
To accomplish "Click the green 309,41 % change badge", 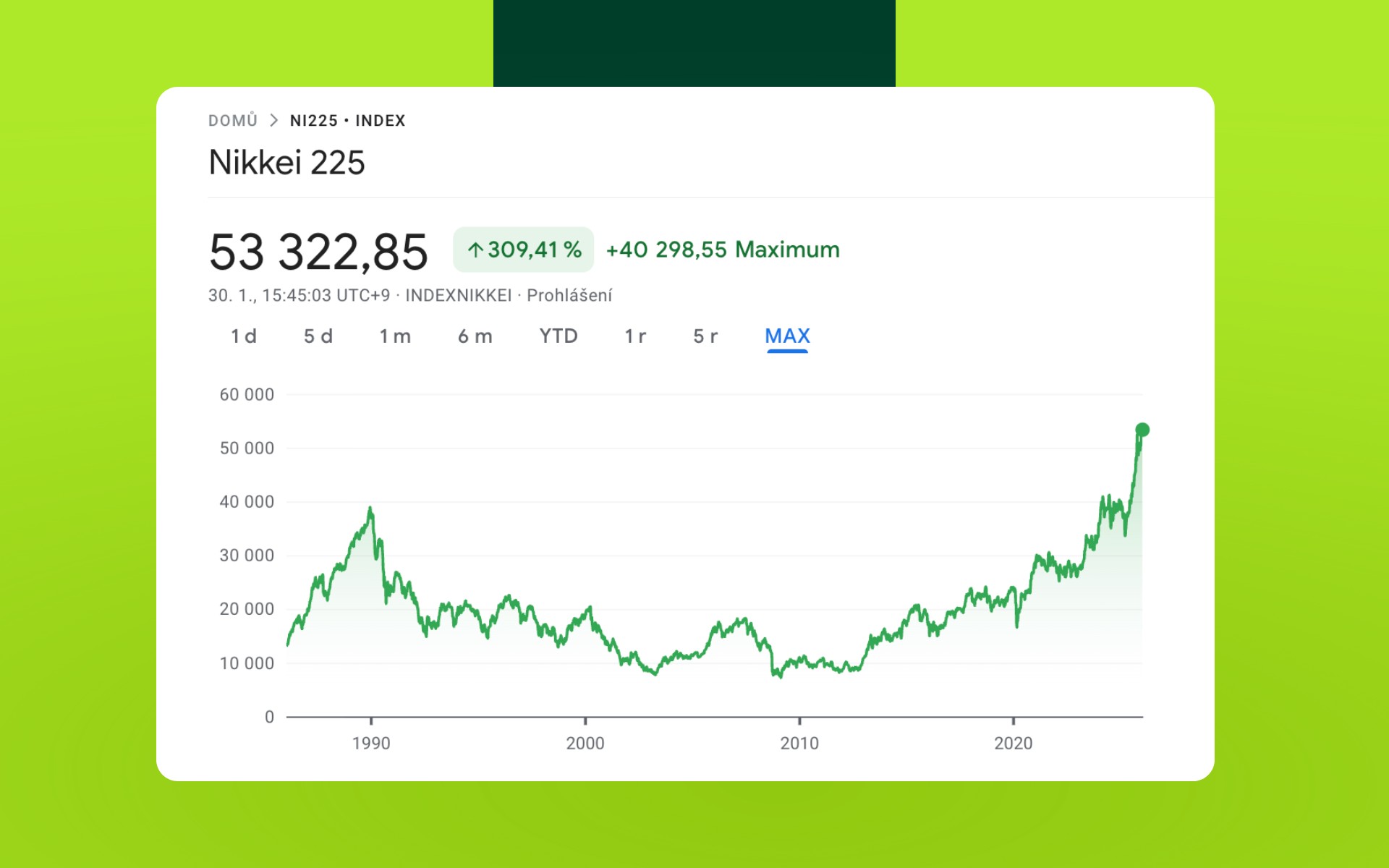I will click(524, 250).
